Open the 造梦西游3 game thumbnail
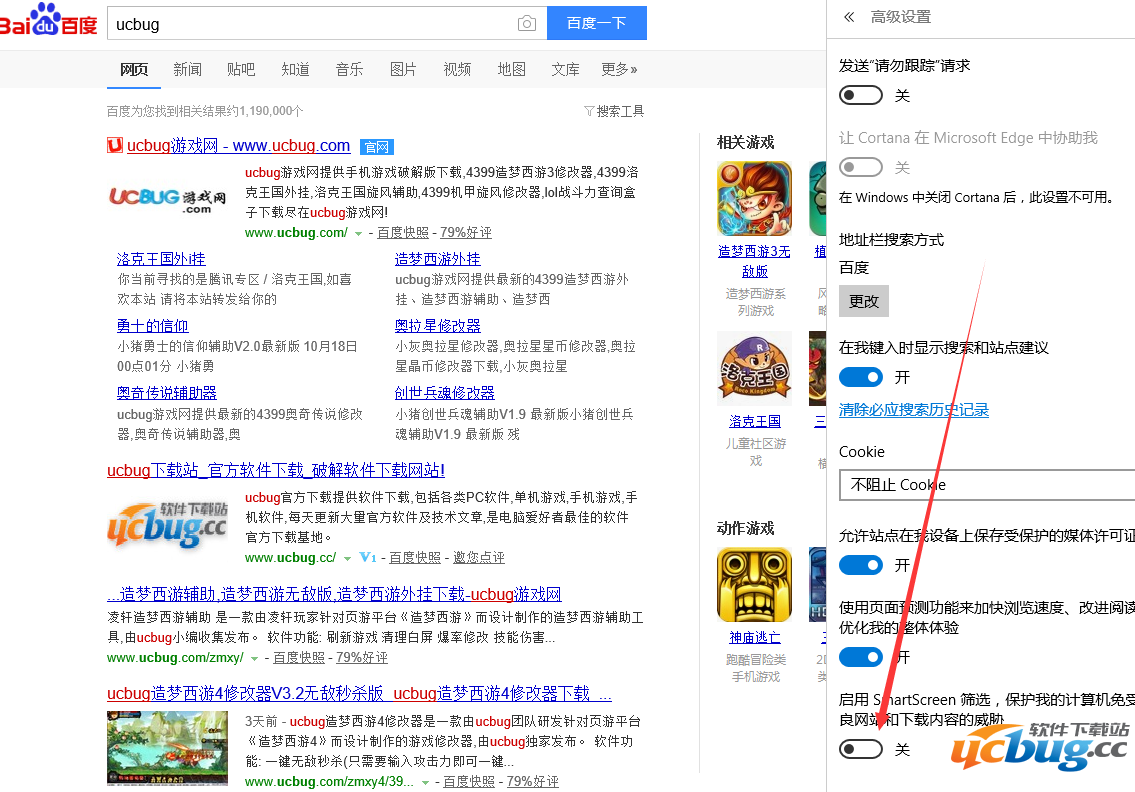Screen dimensions: 1135x792 pos(754,198)
